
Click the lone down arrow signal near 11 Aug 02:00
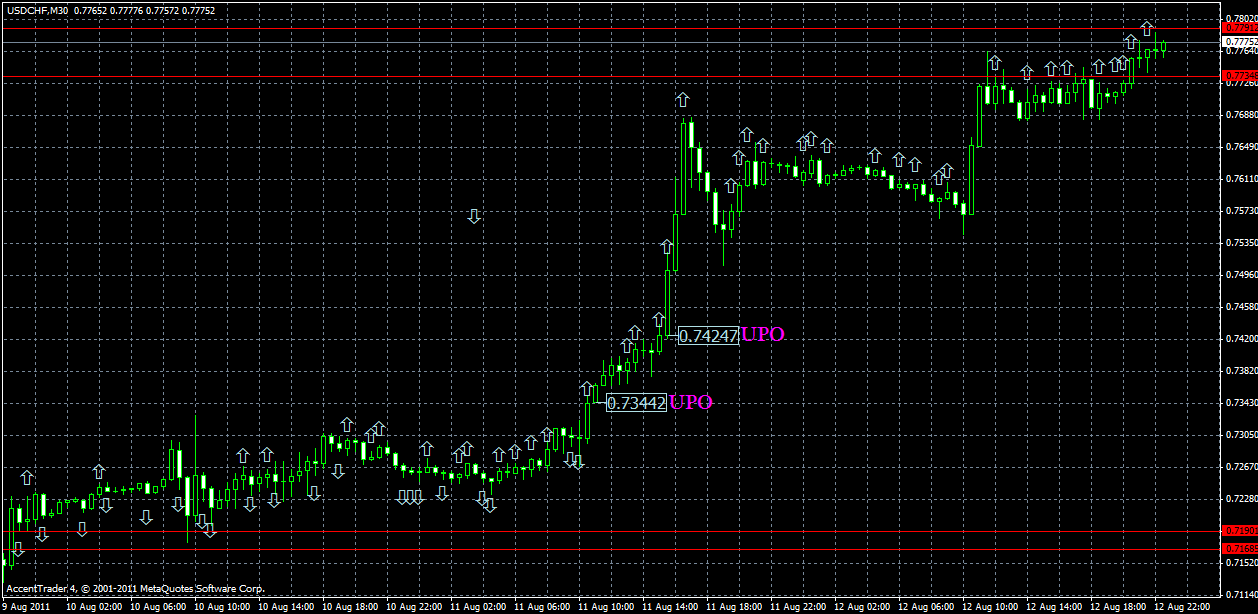pos(475,217)
